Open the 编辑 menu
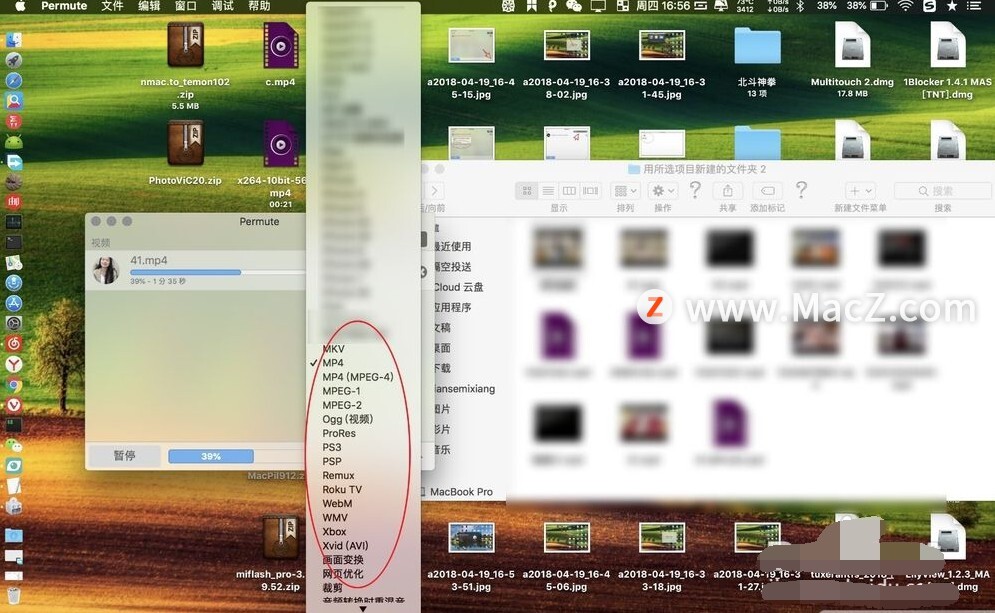Screen dimensions: 995x613 (149, 6)
